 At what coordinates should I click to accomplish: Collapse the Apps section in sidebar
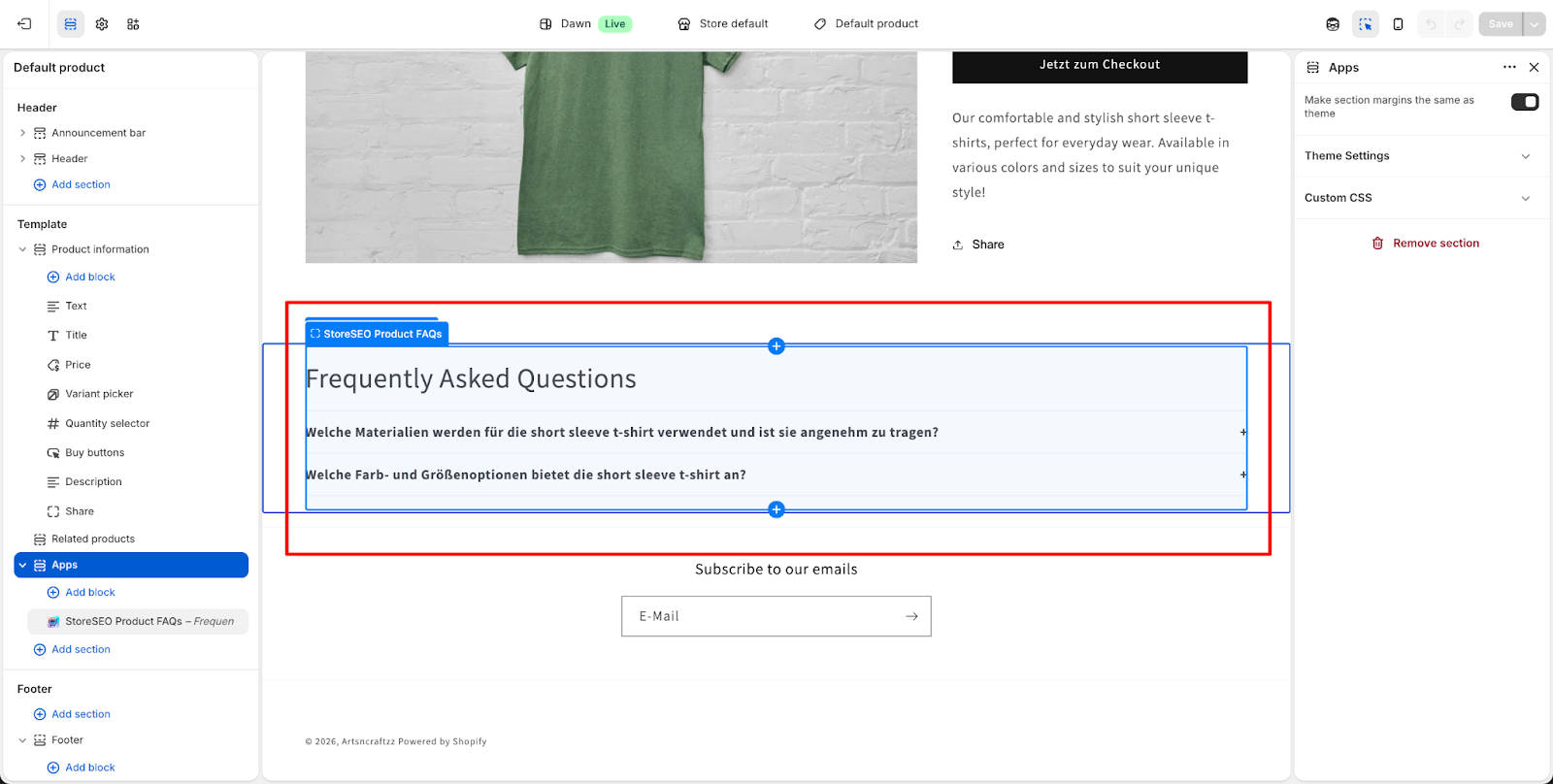coord(22,565)
